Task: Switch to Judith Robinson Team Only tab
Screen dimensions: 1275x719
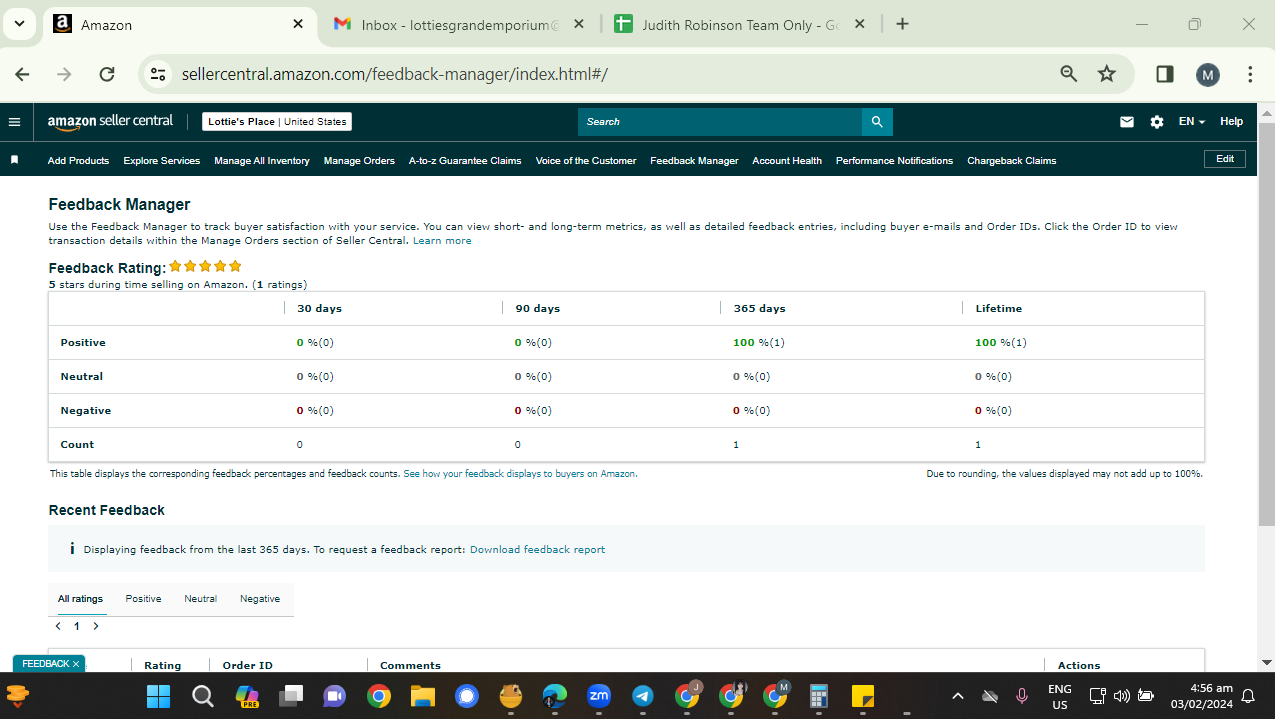Action: 739,24
